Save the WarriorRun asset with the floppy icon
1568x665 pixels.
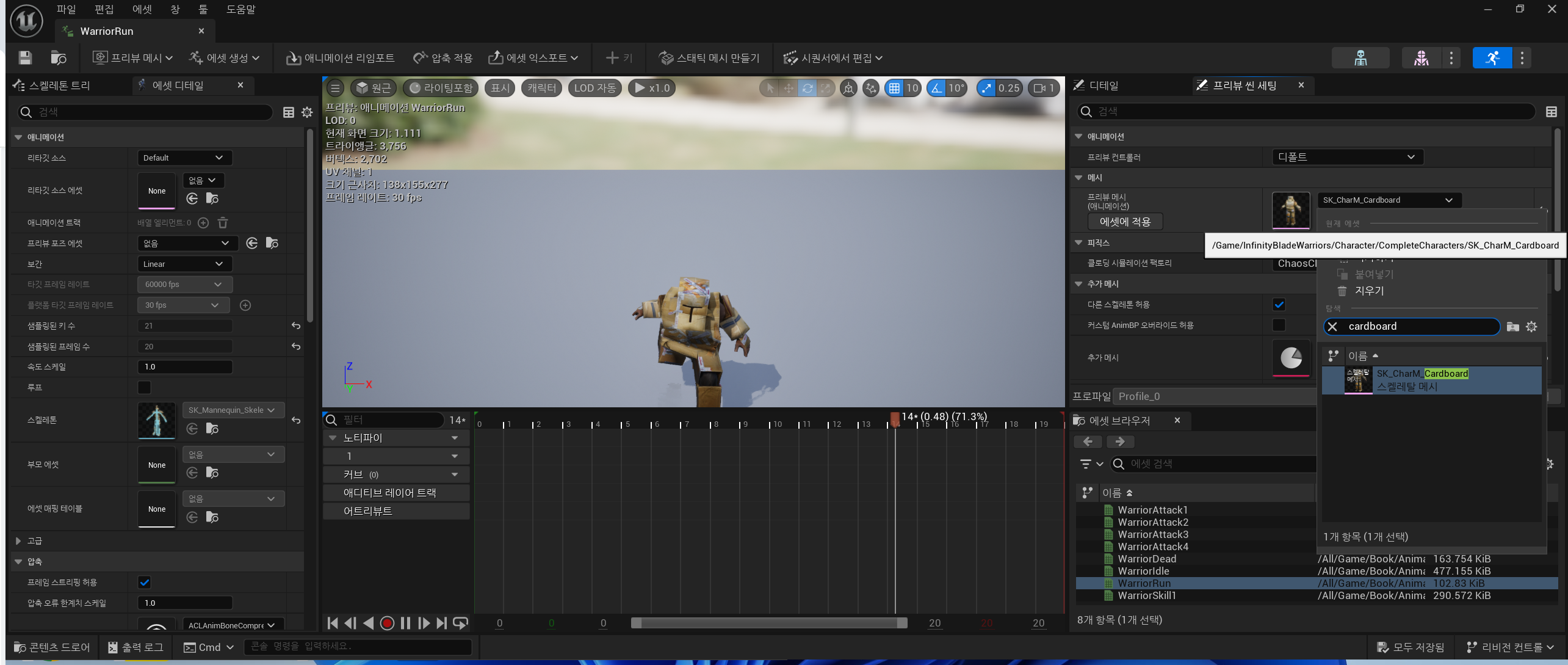pyautogui.click(x=25, y=58)
